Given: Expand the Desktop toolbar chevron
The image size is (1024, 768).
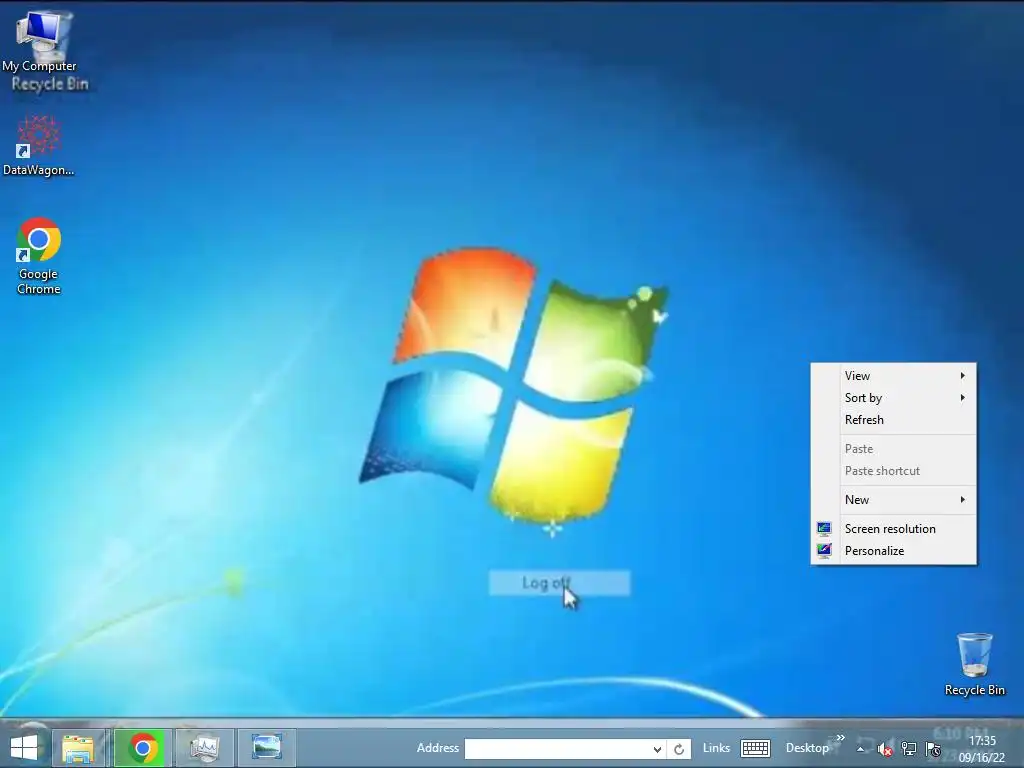Looking at the screenshot, I should point(840,737).
